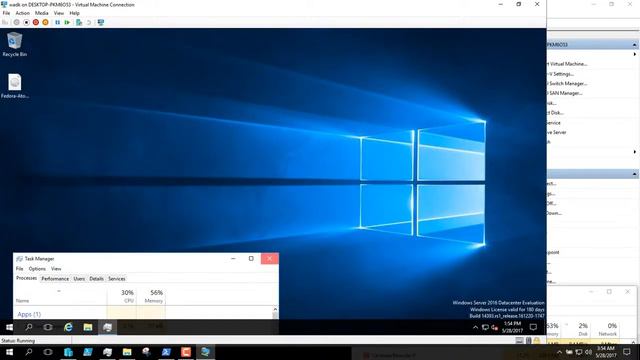Open Task View on host taskbar
Screen dimensions: 640x360
[48, 352]
